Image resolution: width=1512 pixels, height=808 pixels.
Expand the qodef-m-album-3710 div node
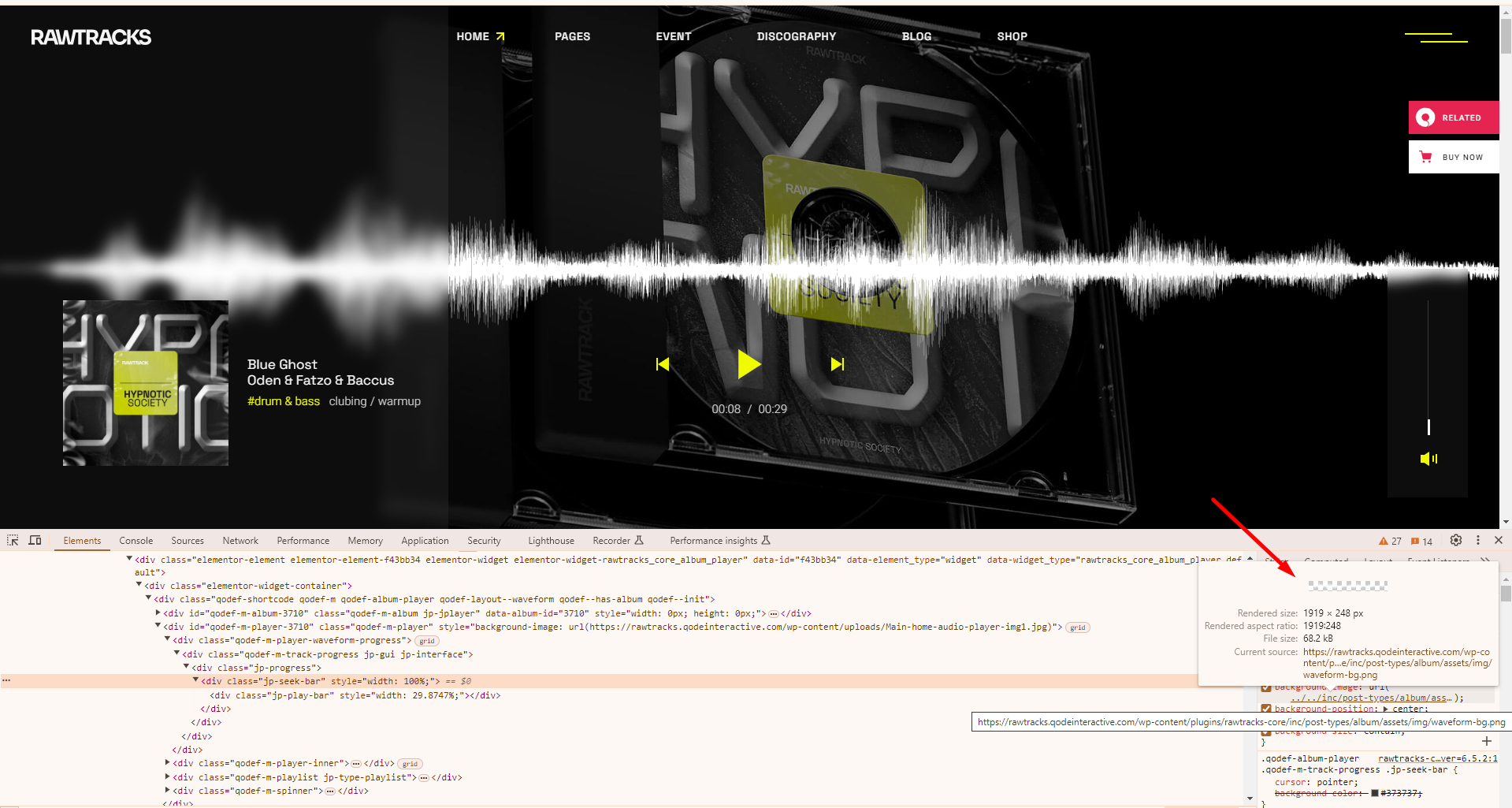coord(158,612)
